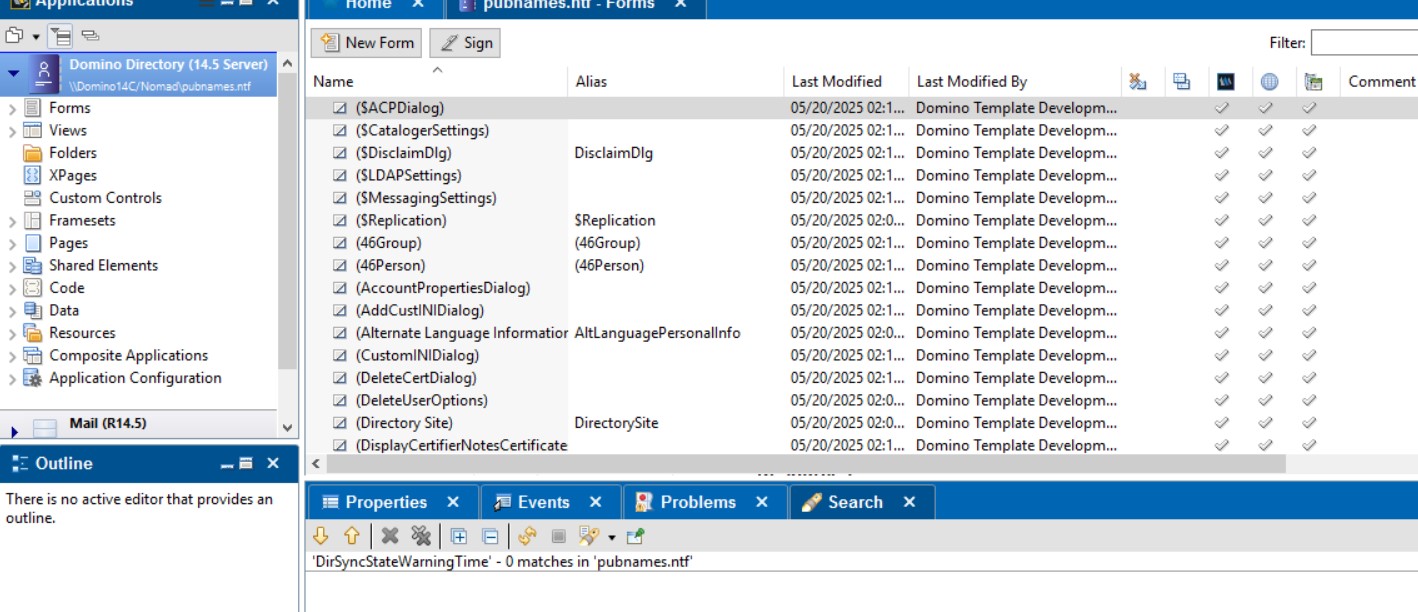Open the Properties tab
The height and width of the screenshot is (612, 1418).
(385, 502)
